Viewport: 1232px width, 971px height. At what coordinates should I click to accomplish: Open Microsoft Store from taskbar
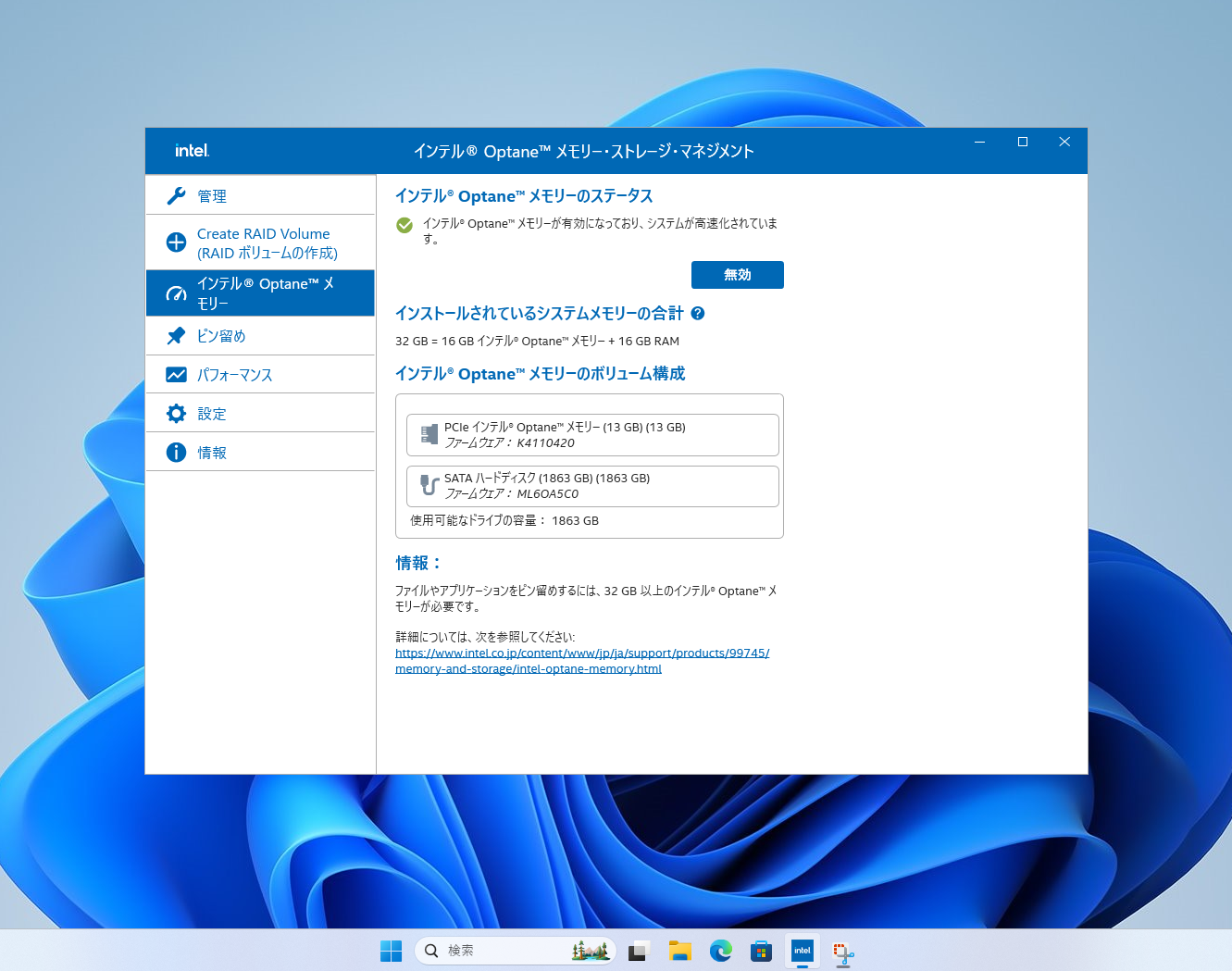click(761, 951)
